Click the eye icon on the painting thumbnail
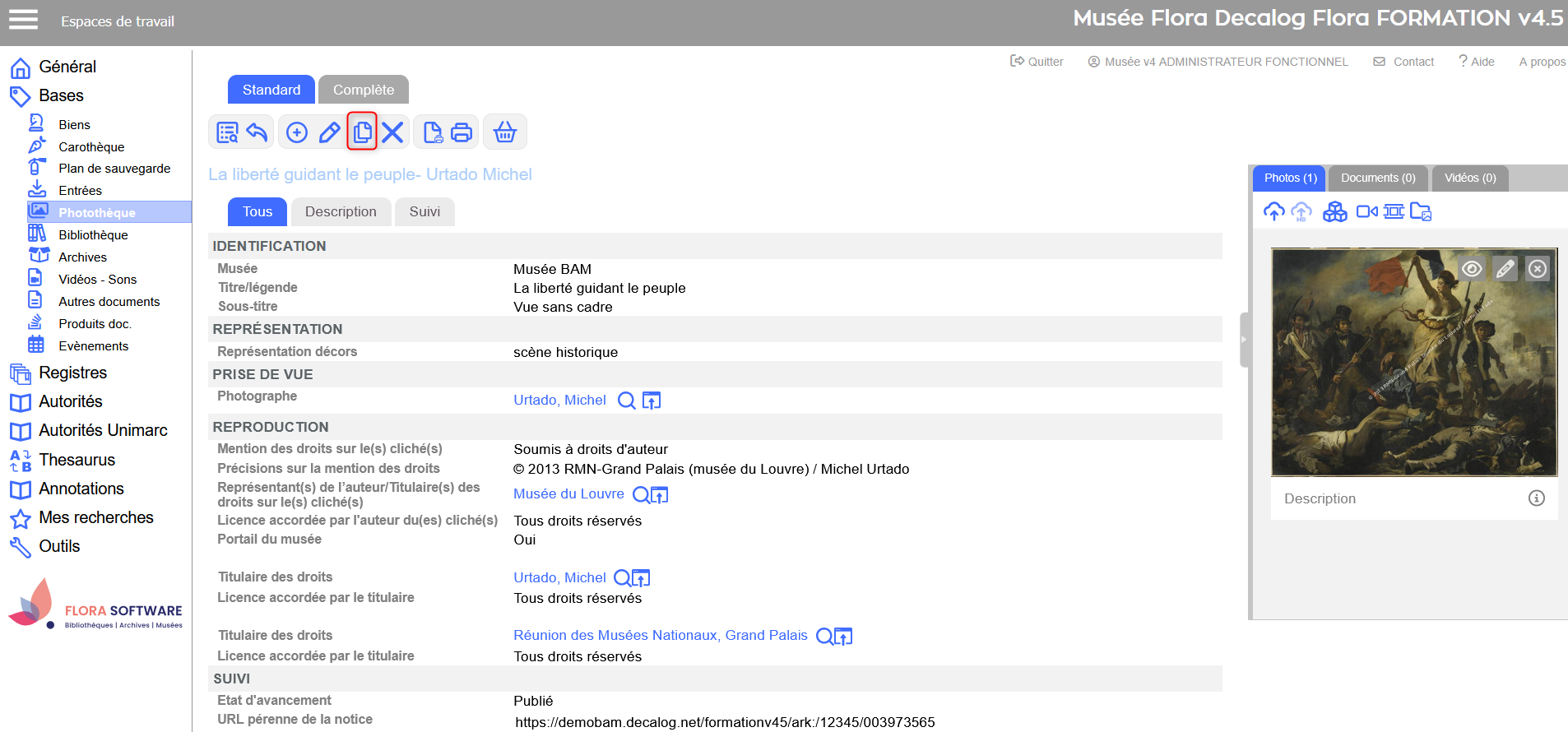The width and height of the screenshot is (1568, 732). tap(1472, 269)
